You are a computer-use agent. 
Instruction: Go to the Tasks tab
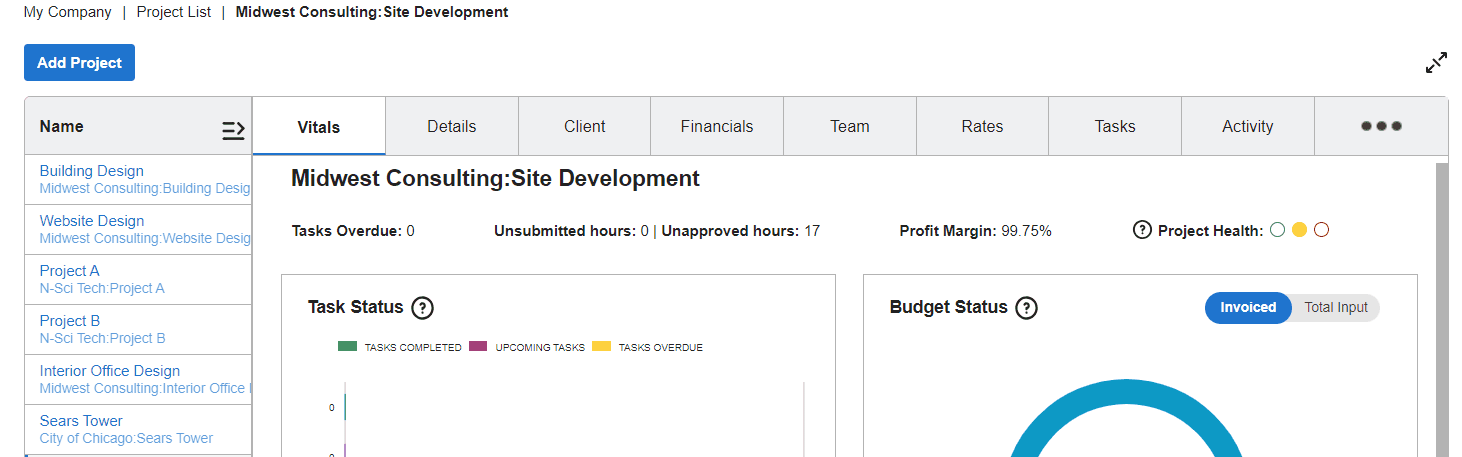click(1114, 127)
